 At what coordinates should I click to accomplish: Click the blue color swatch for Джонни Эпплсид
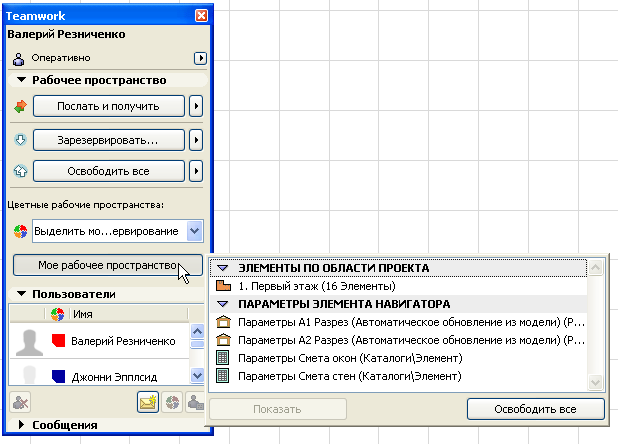point(58,376)
